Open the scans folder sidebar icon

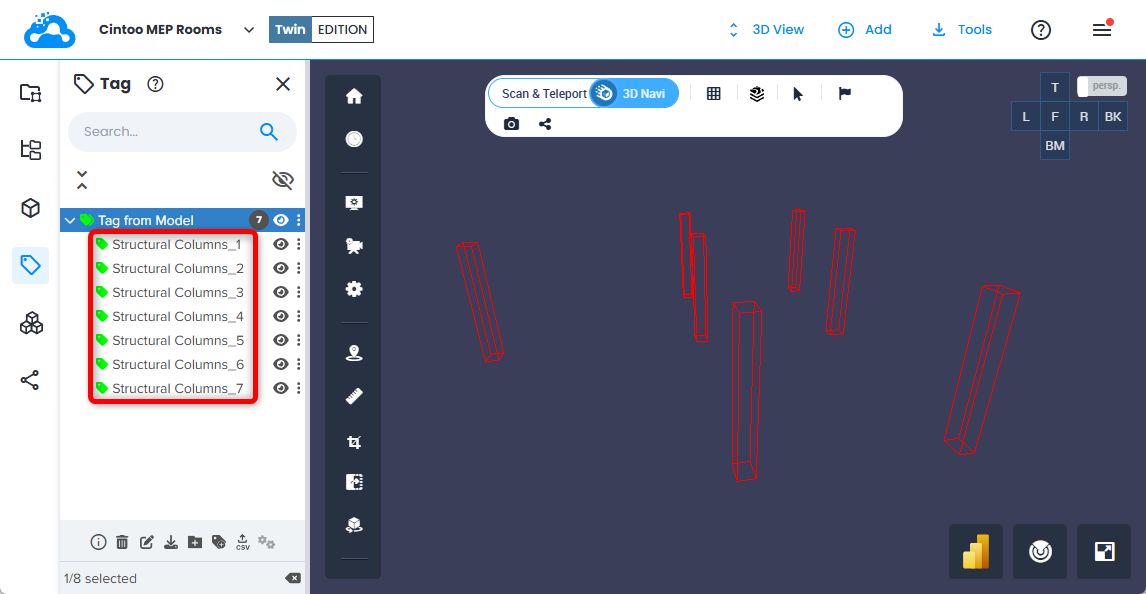[31, 93]
